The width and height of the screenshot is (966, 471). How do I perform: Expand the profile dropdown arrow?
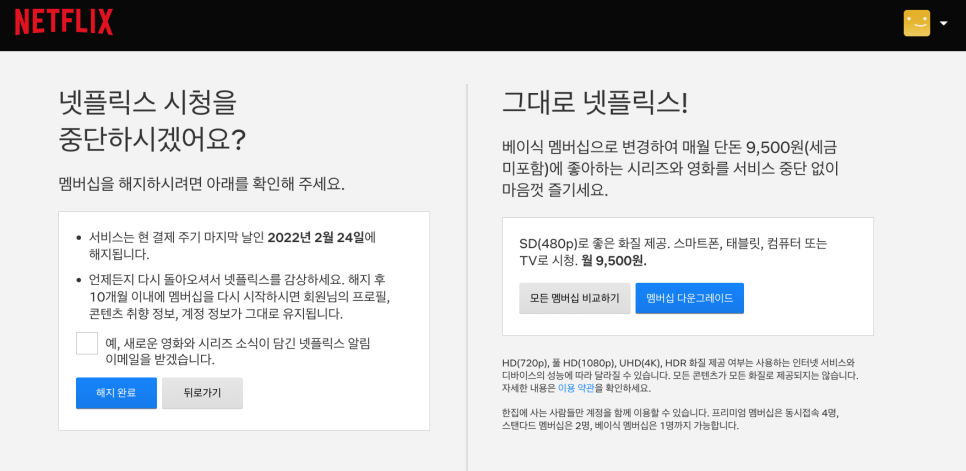pos(943,23)
